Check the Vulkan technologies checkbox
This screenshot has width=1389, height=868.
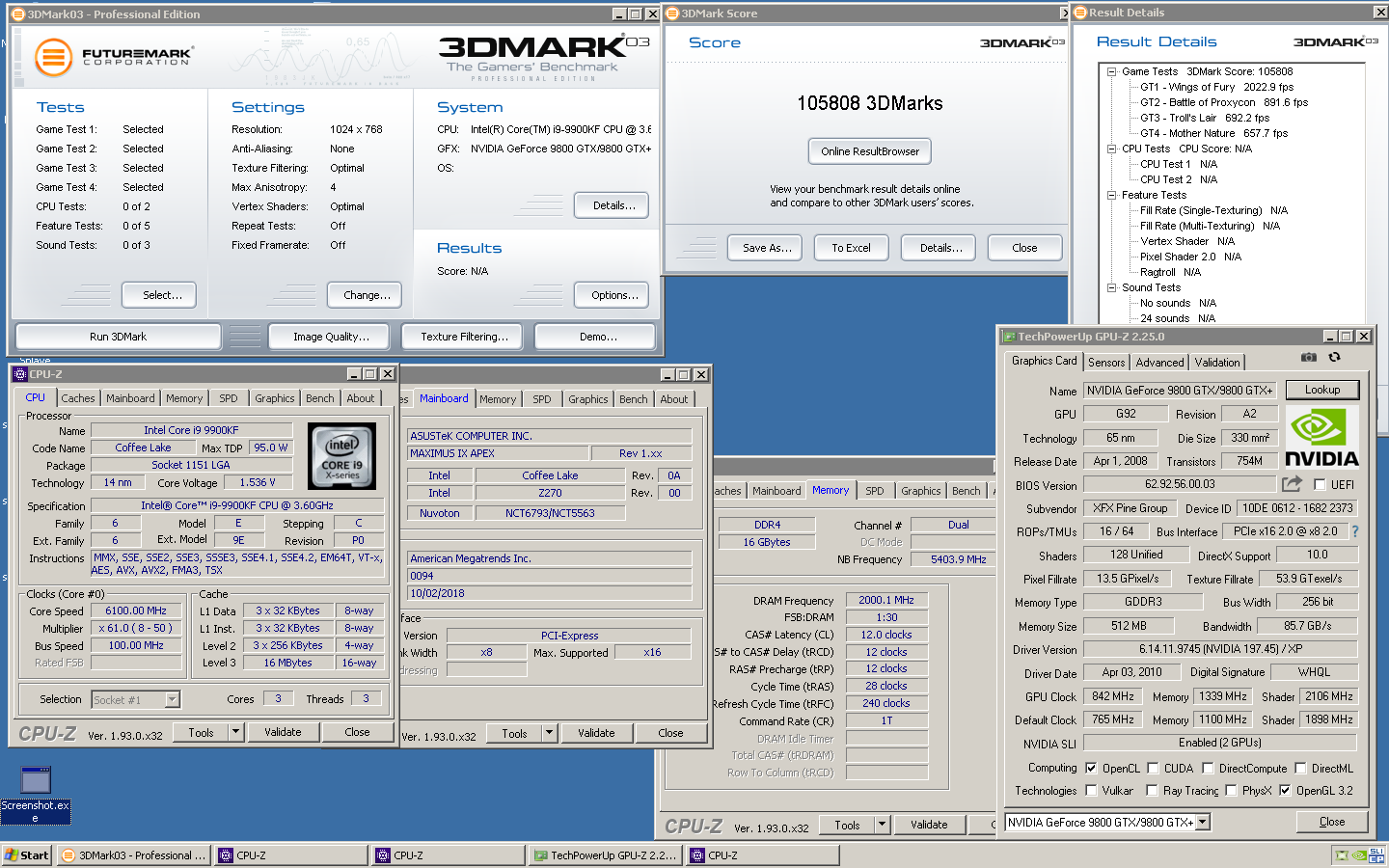[1091, 790]
